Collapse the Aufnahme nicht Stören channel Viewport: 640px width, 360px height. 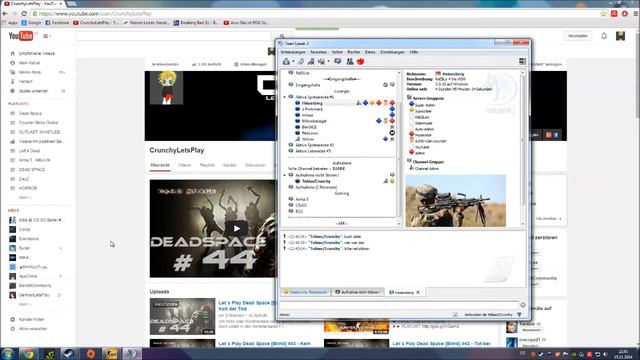pos(285,175)
